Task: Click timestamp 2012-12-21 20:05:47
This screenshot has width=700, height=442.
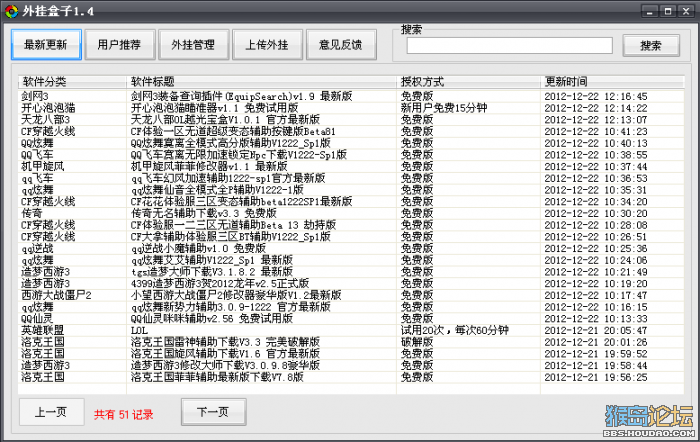Action: [x=596, y=330]
